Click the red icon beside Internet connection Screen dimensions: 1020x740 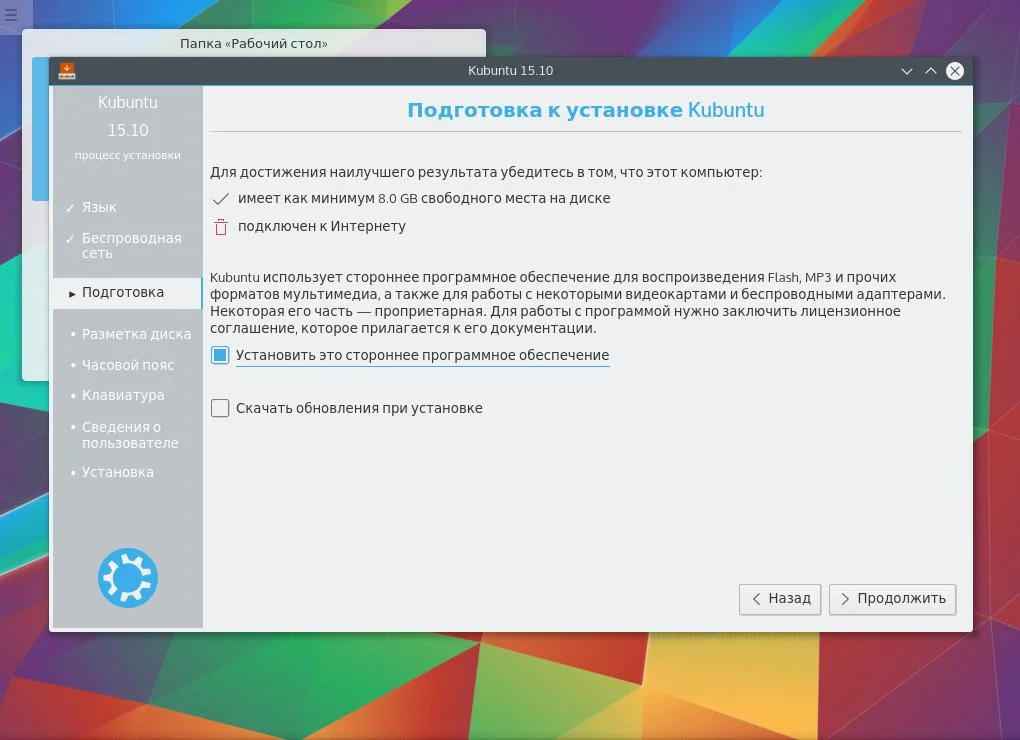221,227
